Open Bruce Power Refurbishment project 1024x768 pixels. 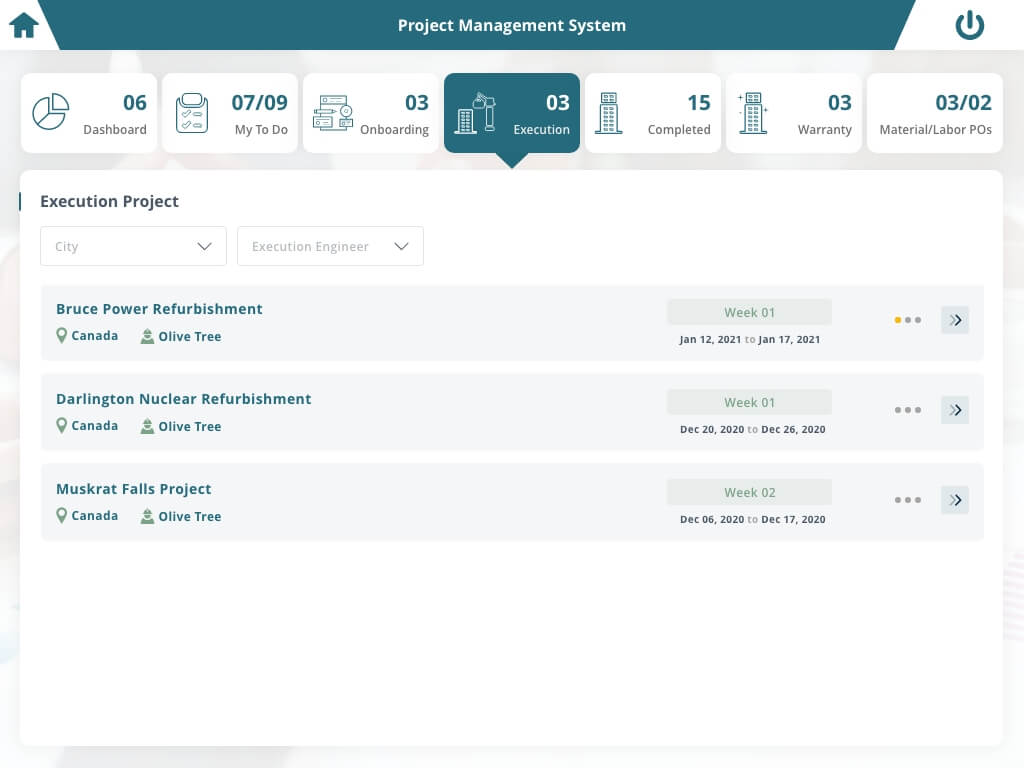[159, 309]
